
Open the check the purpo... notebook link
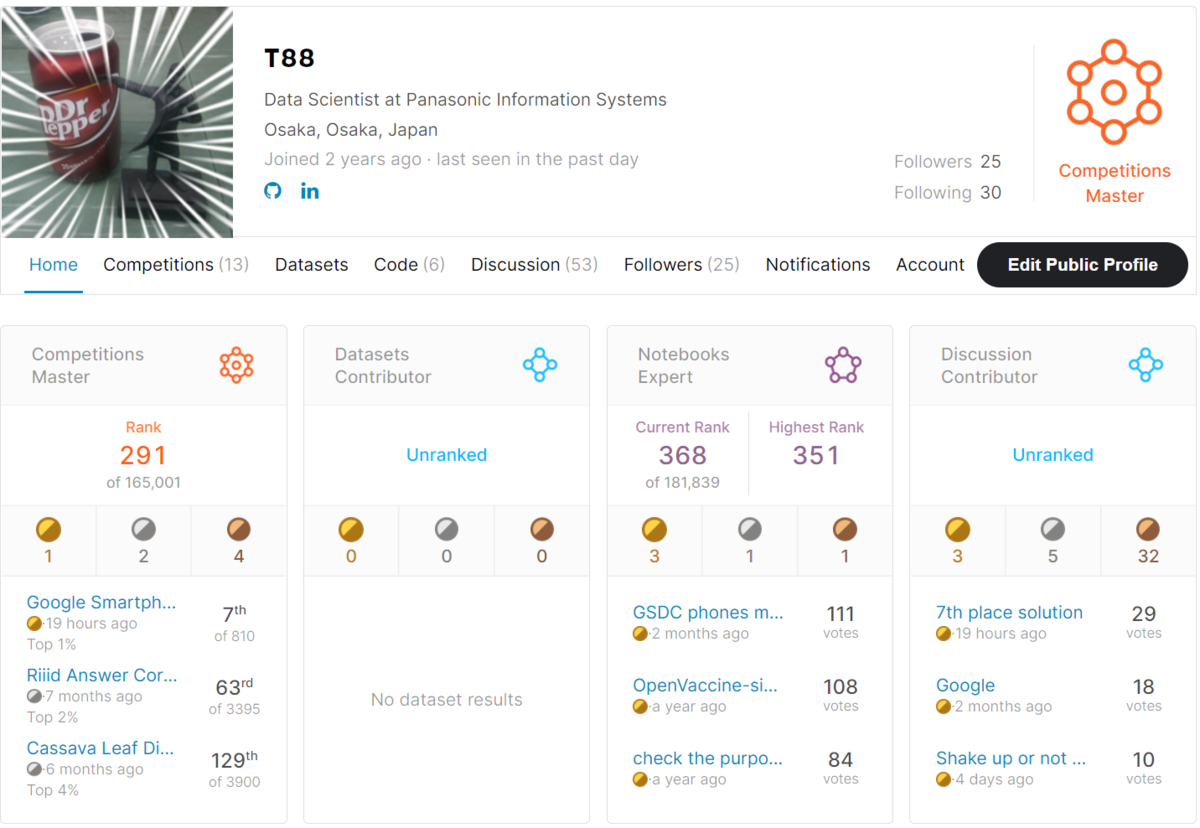pos(708,758)
